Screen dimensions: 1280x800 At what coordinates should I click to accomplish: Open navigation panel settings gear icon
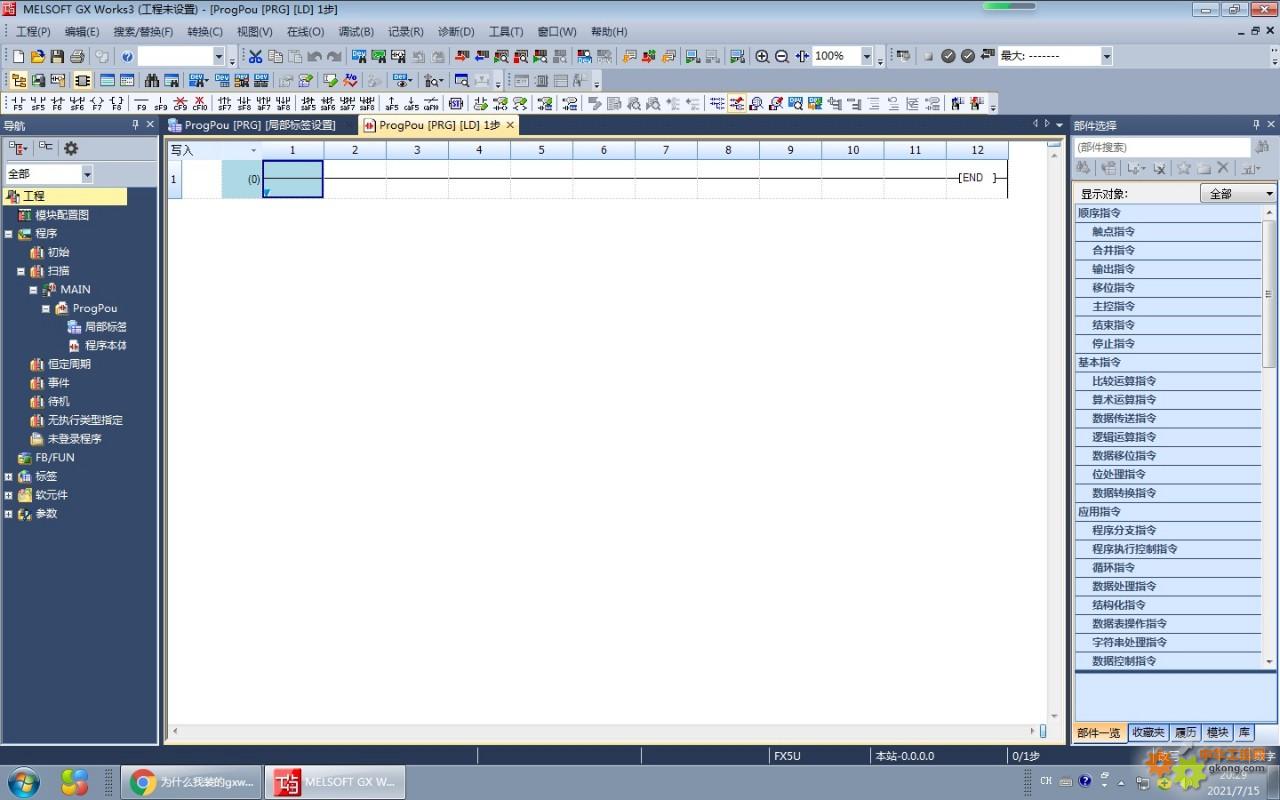pyautogui.click(x=71, y=148)
